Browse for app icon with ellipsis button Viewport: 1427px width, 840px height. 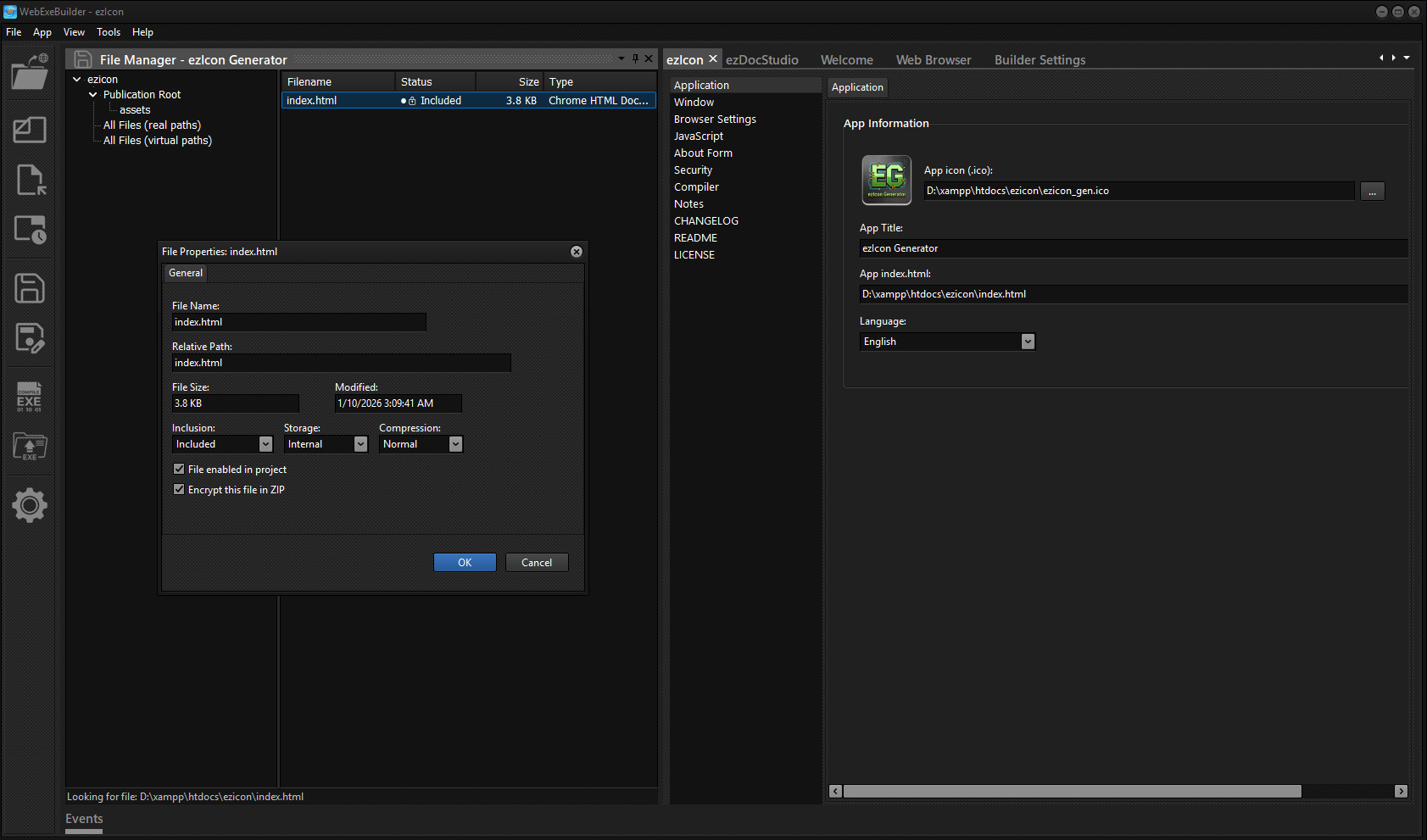(1372, 192)
